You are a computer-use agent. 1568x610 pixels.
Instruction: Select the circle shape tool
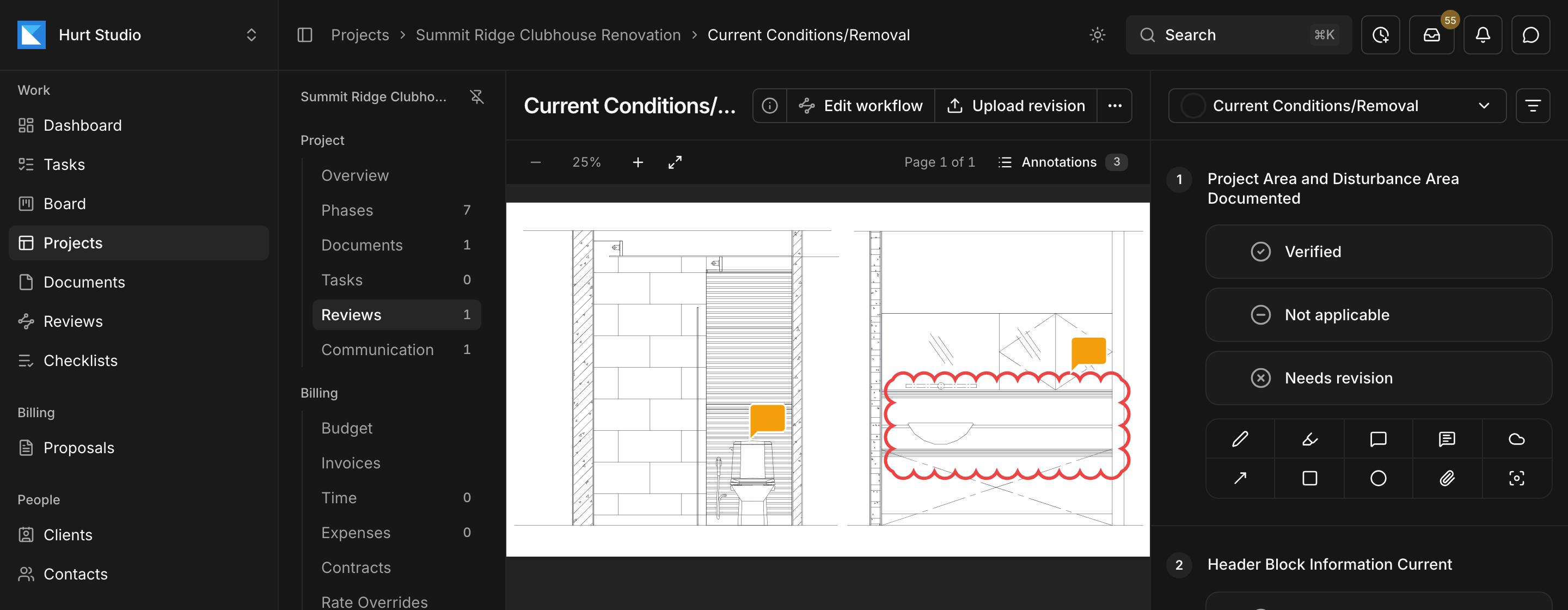[1378, 478]
